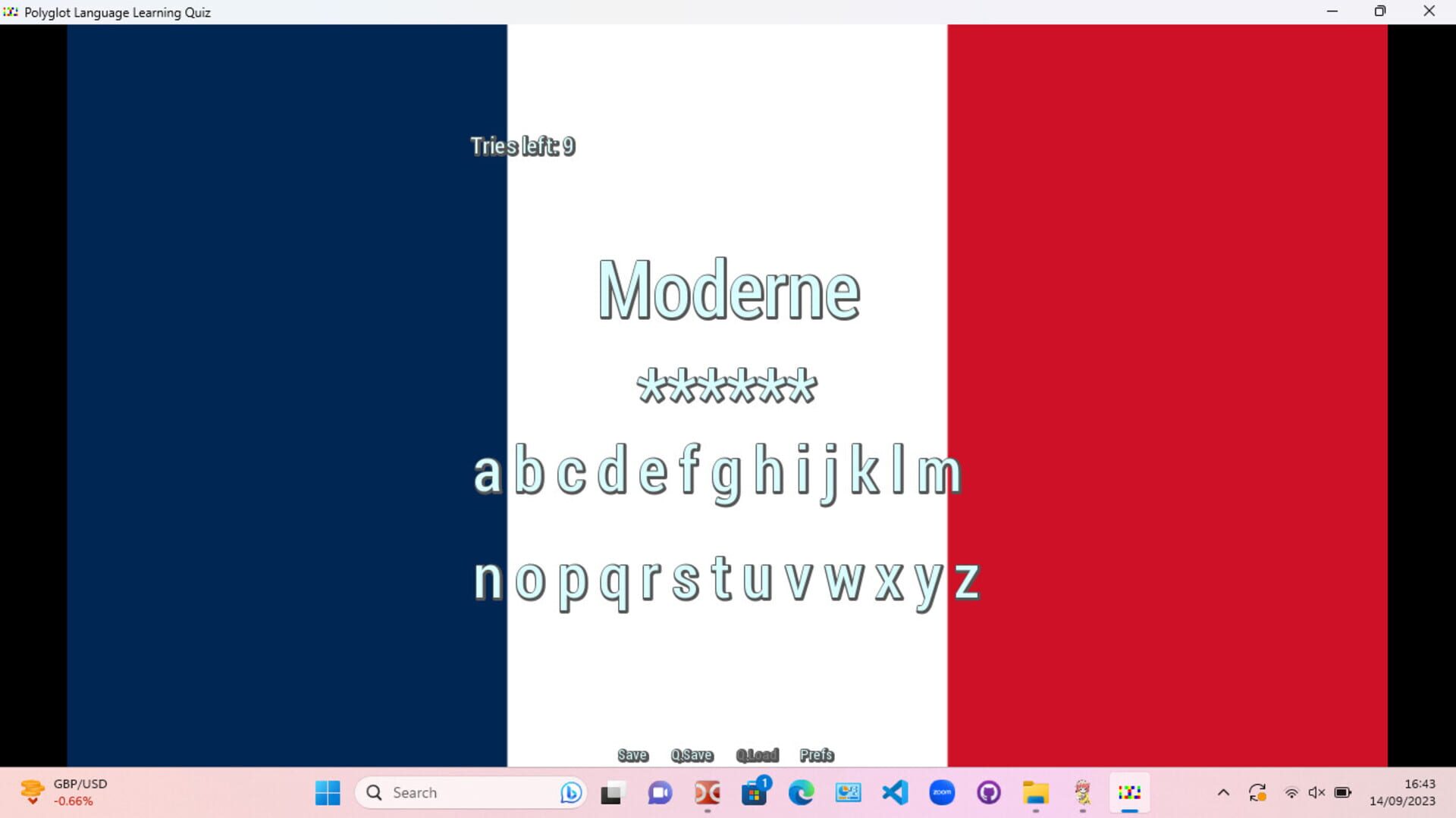
Task: Open the Prefs settings
Action: point(816,754)
